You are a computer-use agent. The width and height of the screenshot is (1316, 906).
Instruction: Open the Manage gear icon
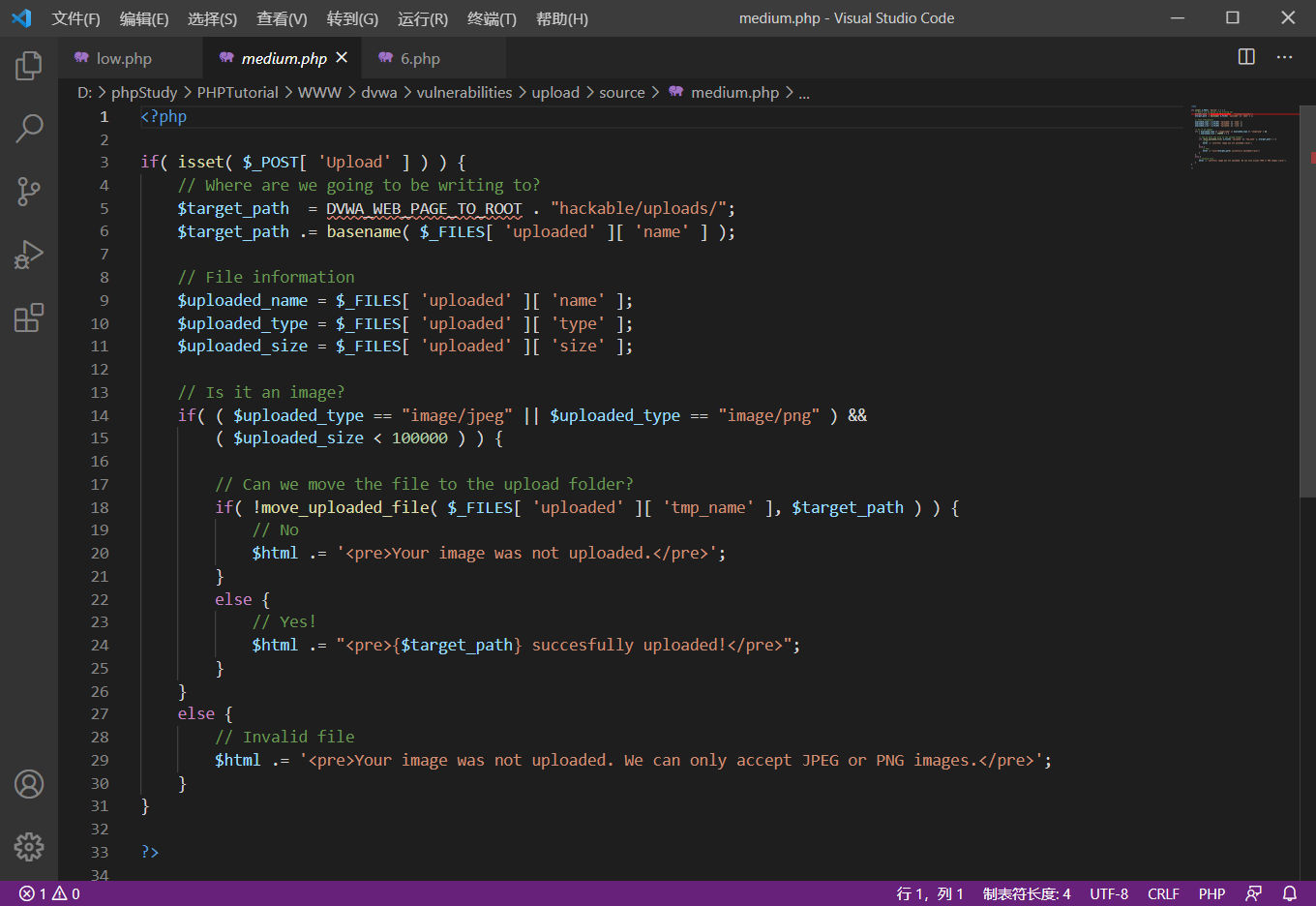(29, 847)
